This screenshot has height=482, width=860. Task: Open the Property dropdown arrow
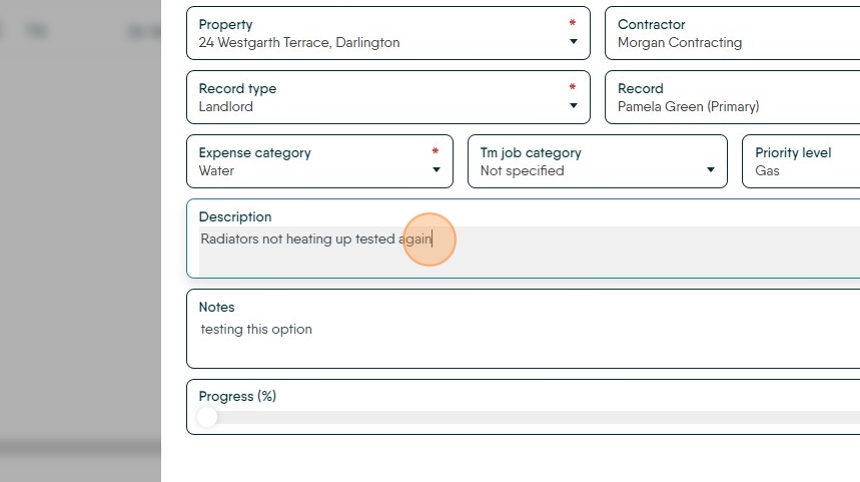point(573,42)
